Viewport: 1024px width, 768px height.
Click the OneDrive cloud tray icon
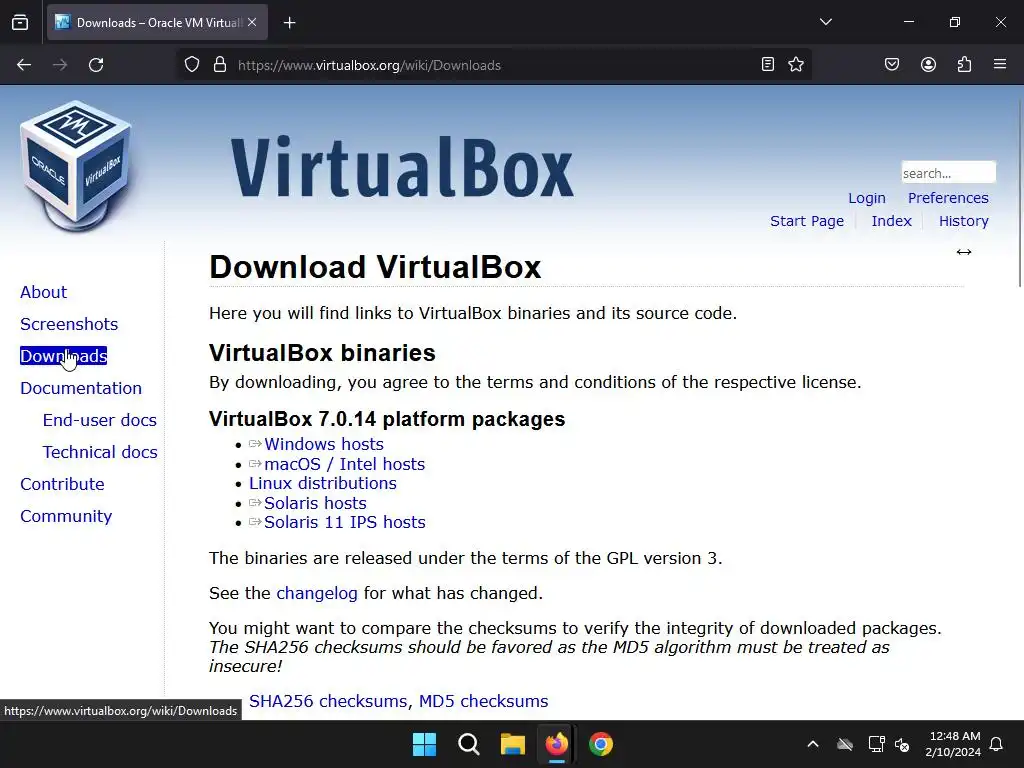845,744
